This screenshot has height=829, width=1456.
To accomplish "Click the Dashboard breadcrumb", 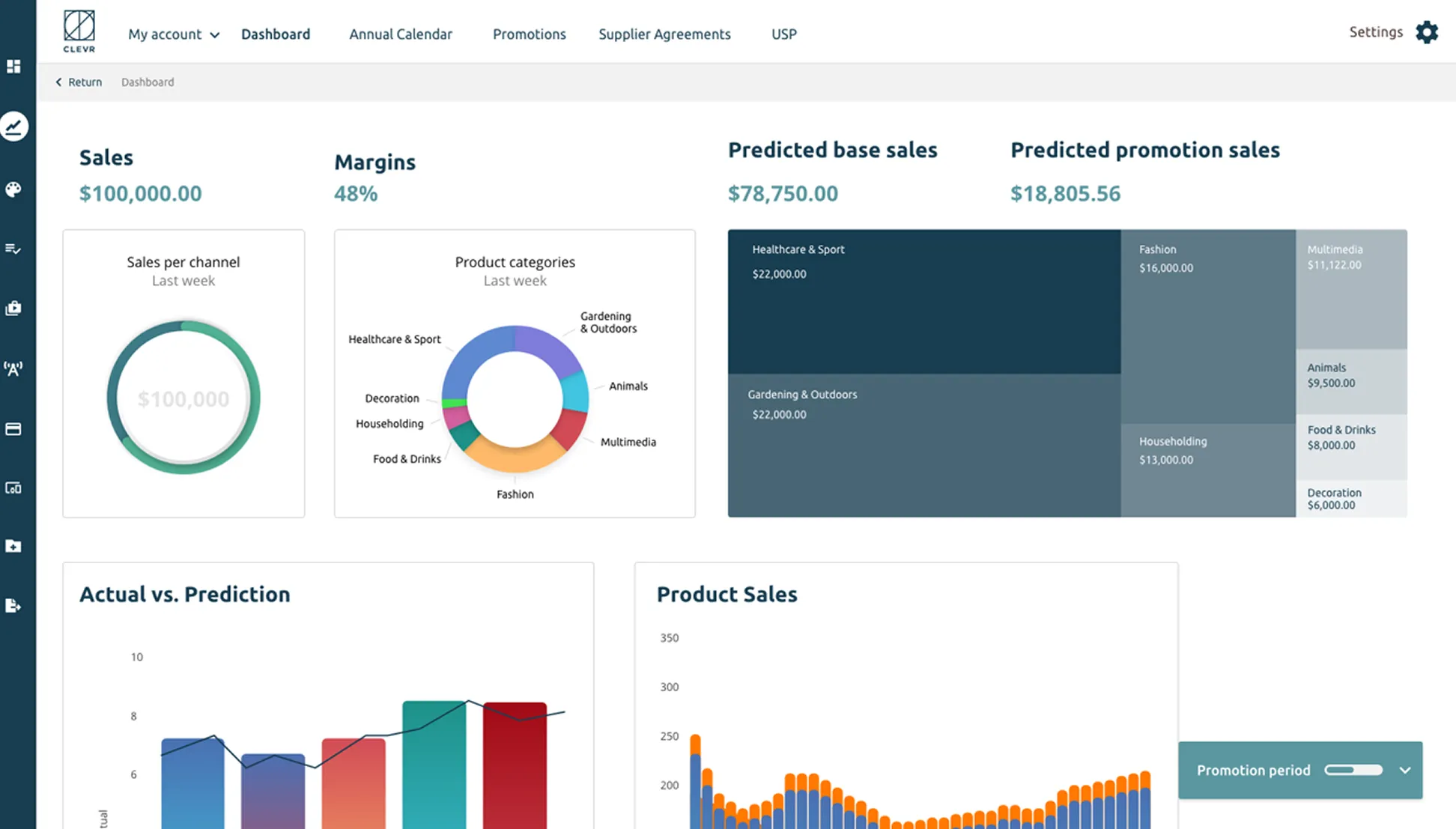I will tap(148, 82).
